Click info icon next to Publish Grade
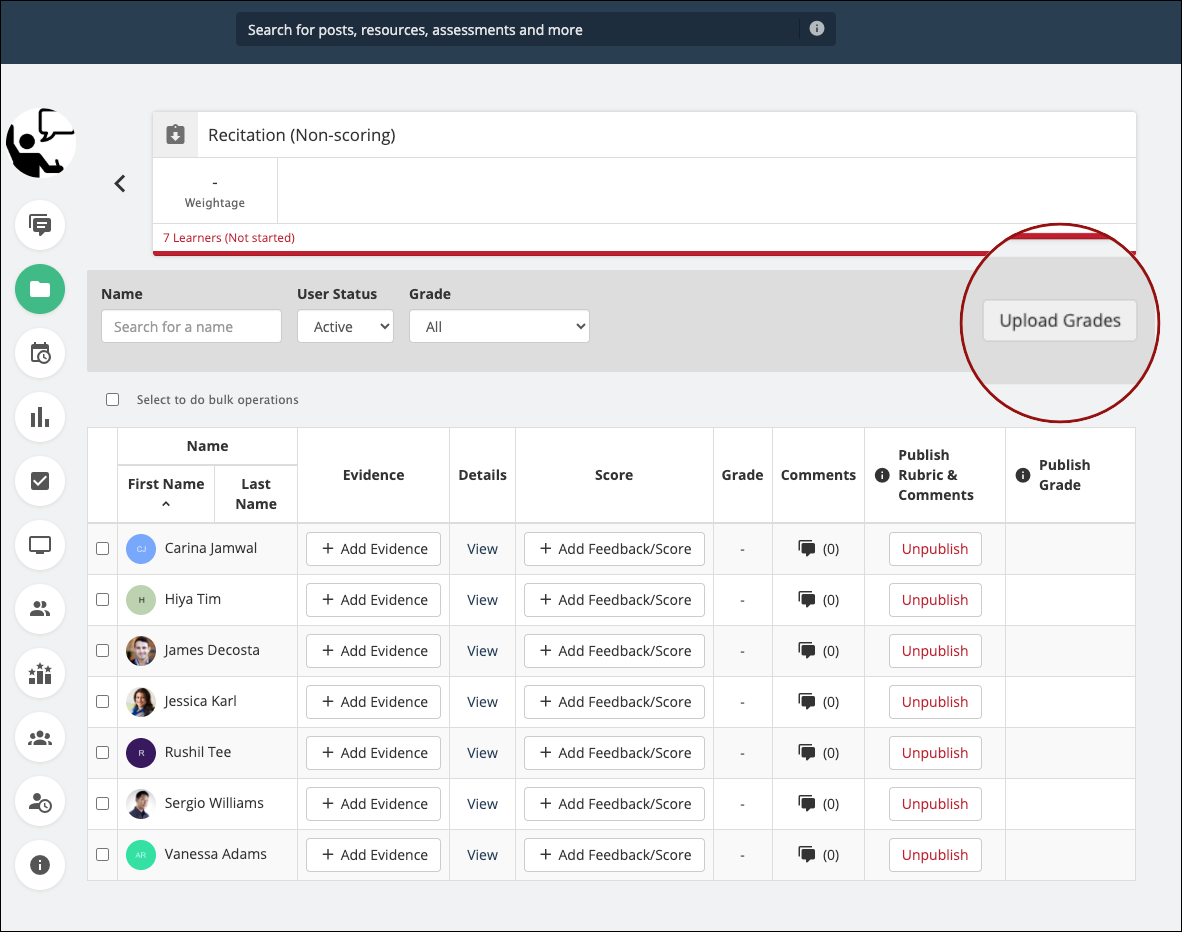The image size is (1182, 932). 1023,475
